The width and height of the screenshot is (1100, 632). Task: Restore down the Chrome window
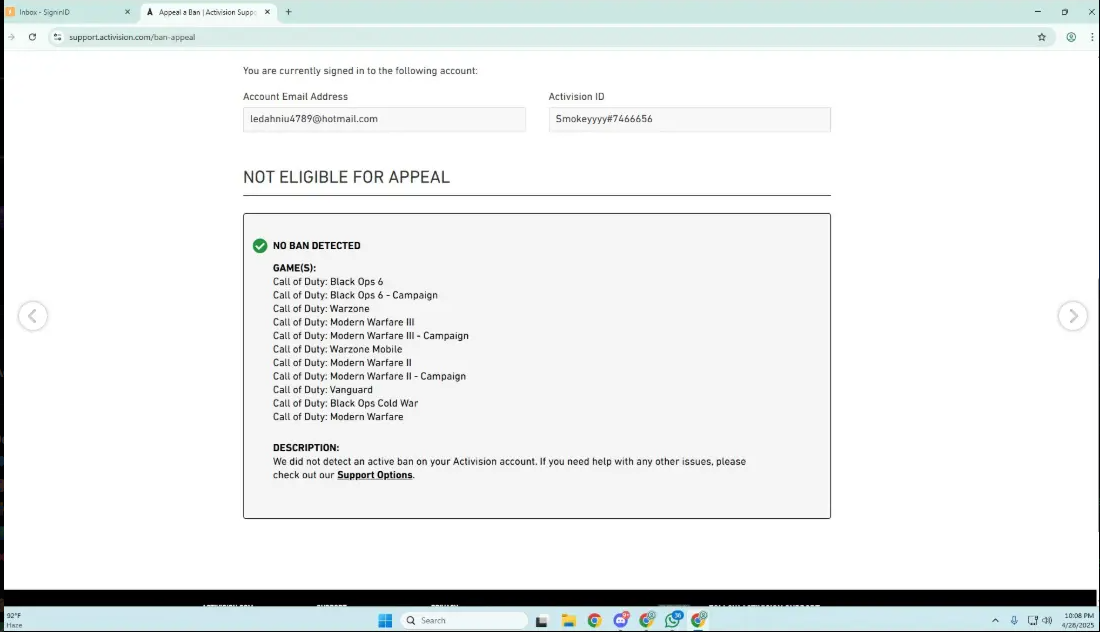(x=1065, y=12)
